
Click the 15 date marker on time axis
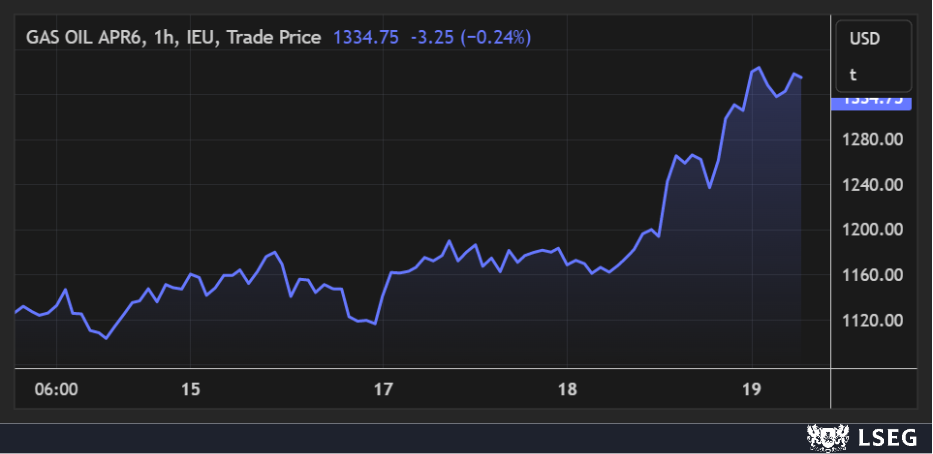pyautogui.click(x=191, y=389)
